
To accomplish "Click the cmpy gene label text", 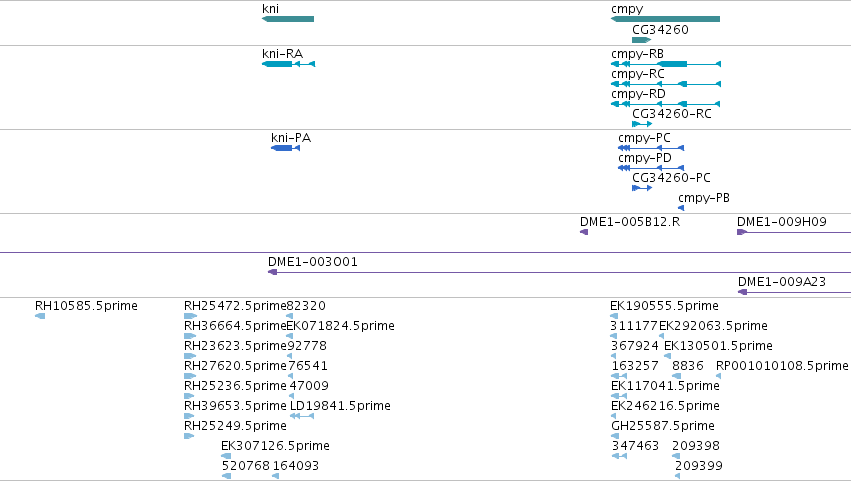I will [627, 9].
